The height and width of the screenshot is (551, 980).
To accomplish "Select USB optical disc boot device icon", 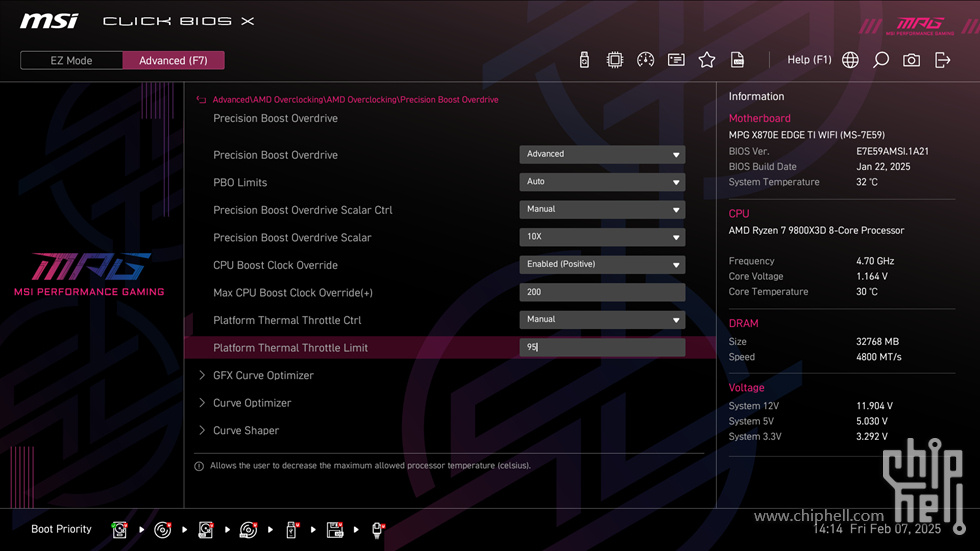I will coord(249,530).
